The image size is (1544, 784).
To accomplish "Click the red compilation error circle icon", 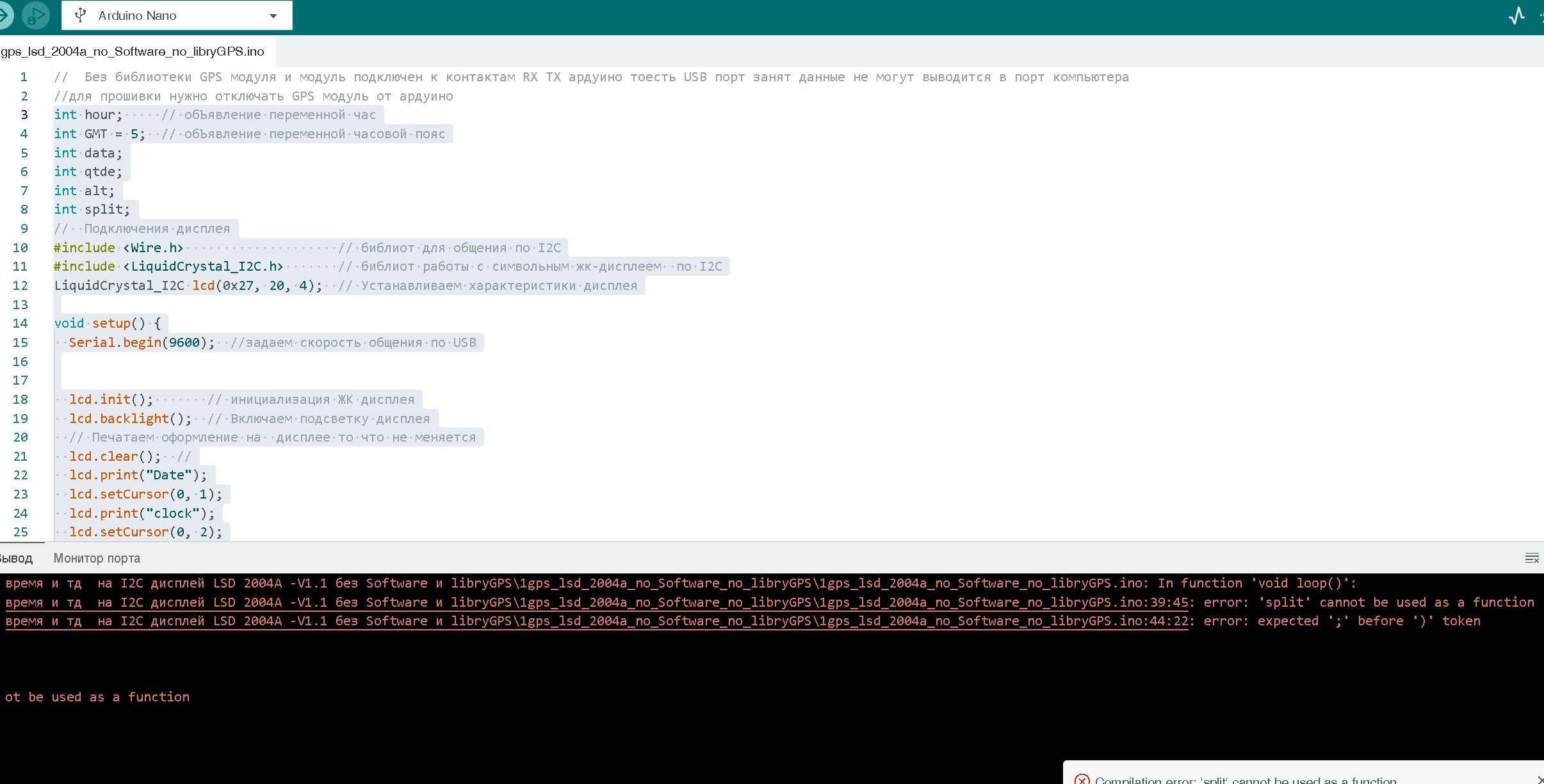I will [1082, 779].
